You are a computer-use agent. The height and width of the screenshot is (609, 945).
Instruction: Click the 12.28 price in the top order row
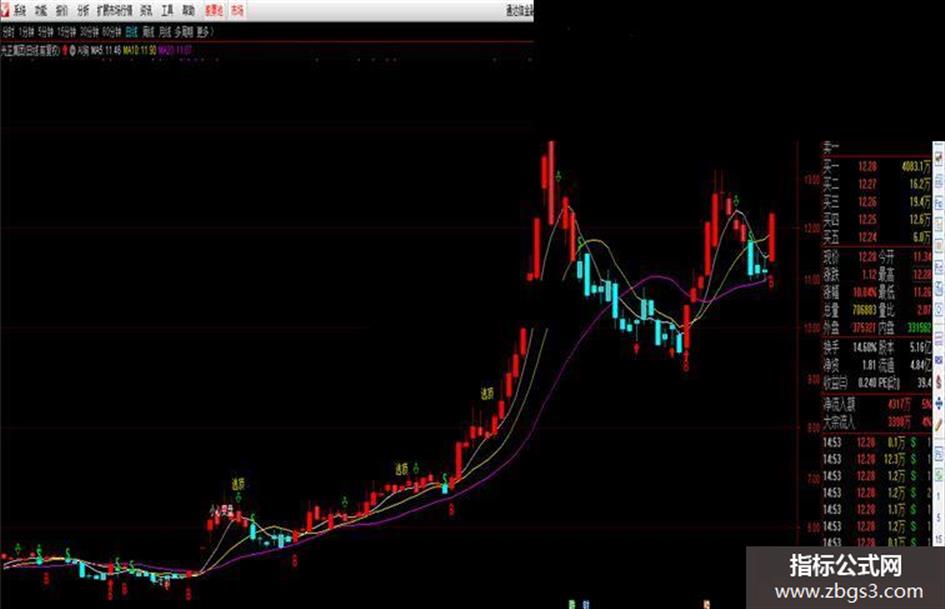pos(867,166)
